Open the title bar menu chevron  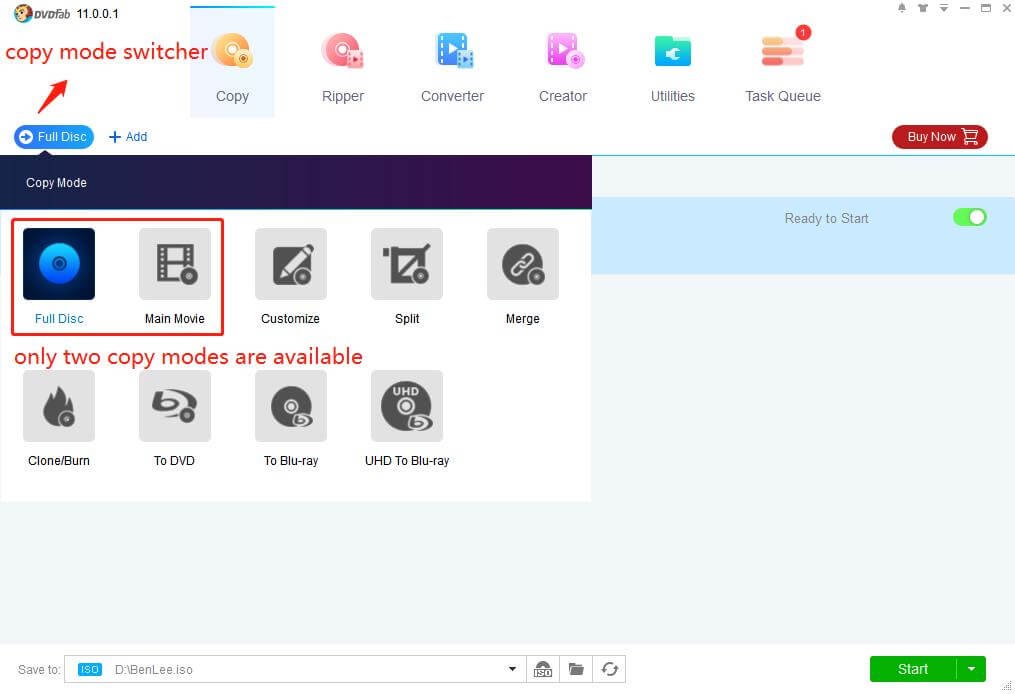coord(943,8)
